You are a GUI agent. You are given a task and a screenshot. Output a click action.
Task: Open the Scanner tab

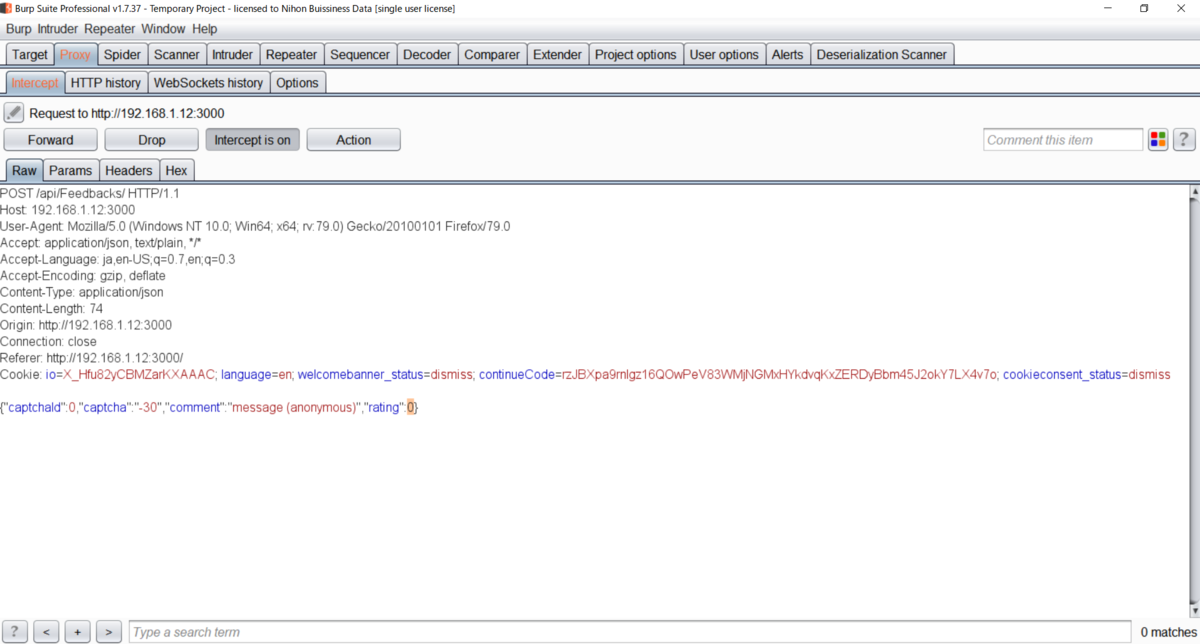(x=177, y=55)
